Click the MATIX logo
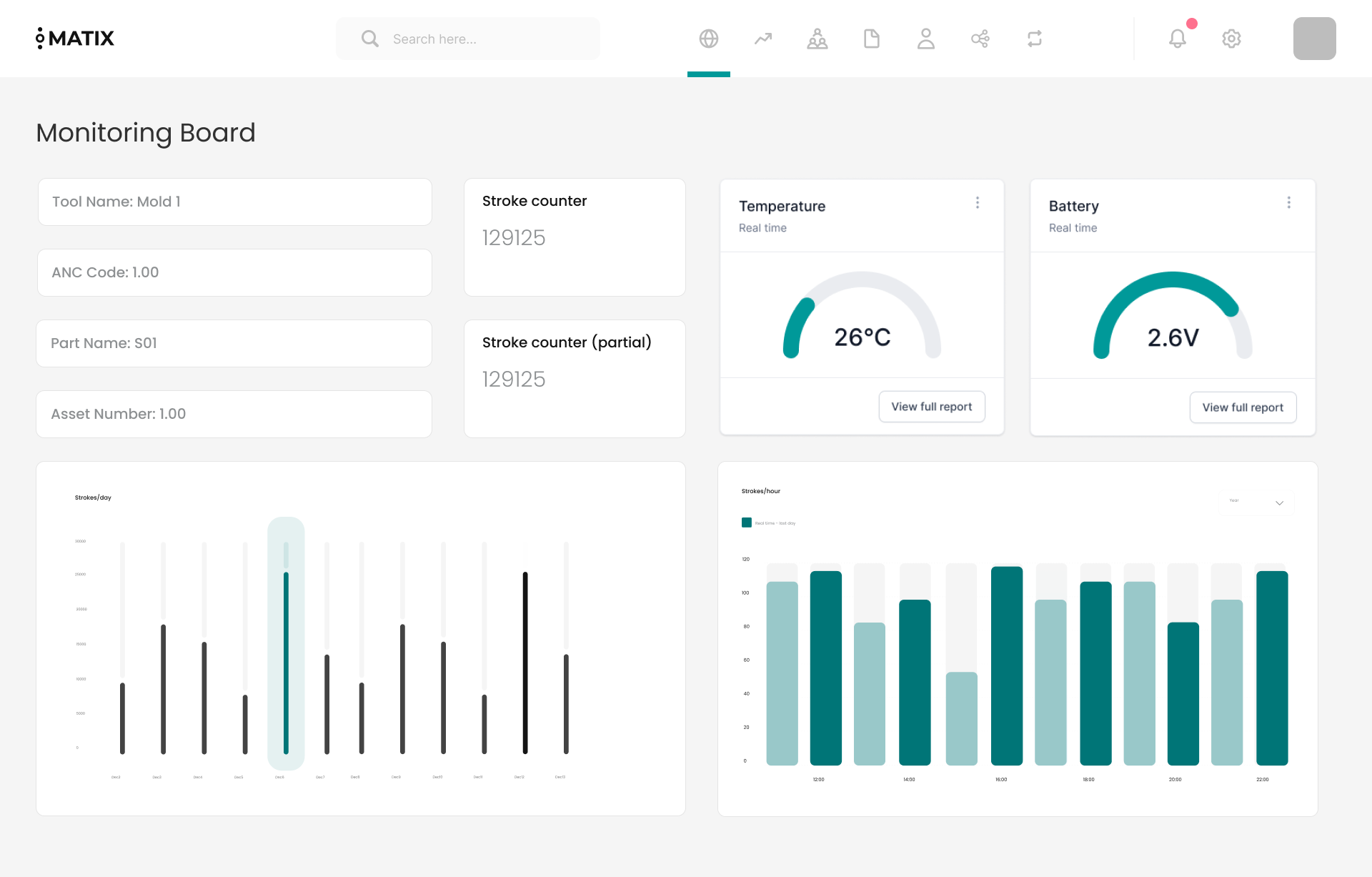 click(75, 38)
